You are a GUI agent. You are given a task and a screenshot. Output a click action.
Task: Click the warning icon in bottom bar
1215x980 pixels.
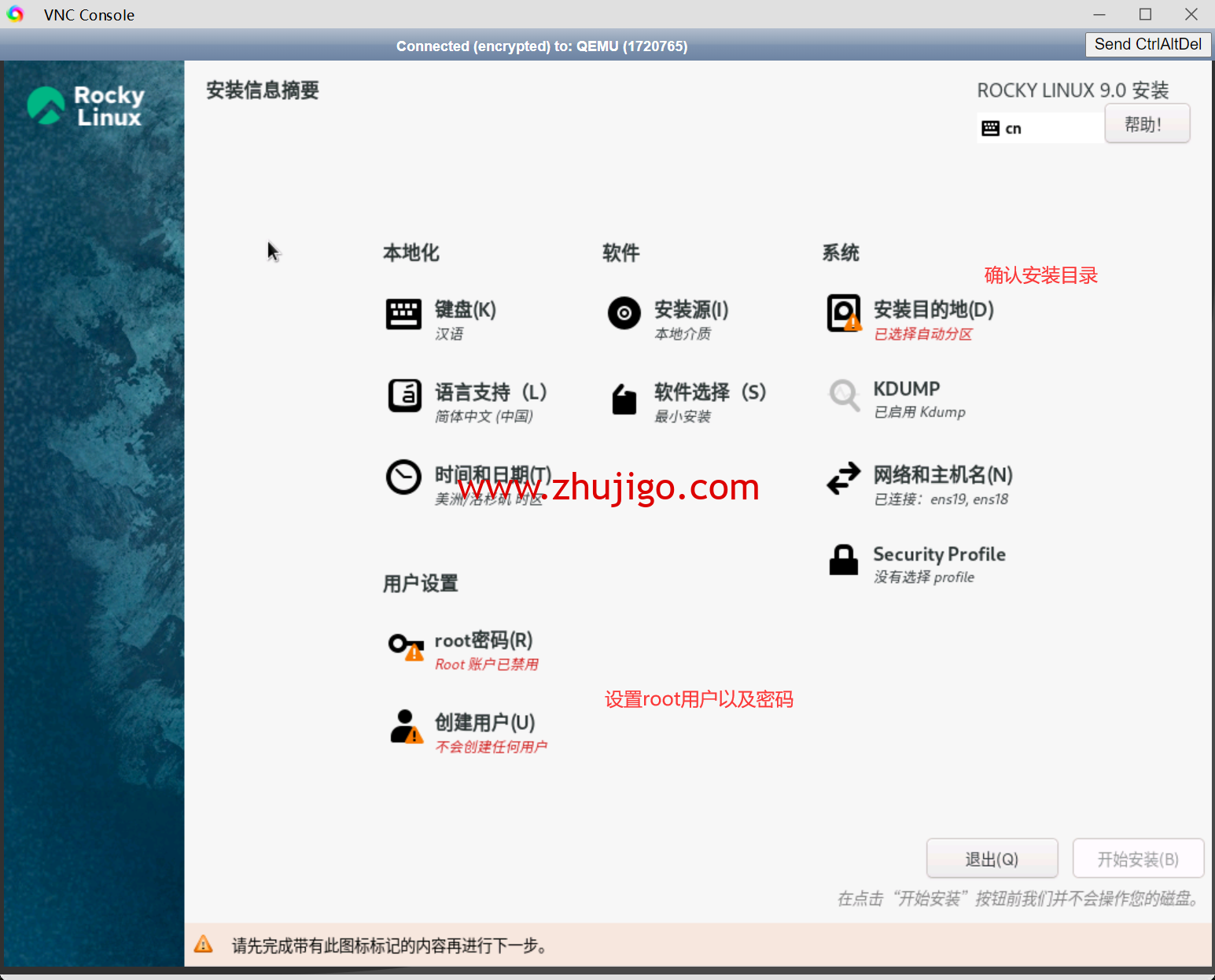pyautogui.click(x=203, y=944)
